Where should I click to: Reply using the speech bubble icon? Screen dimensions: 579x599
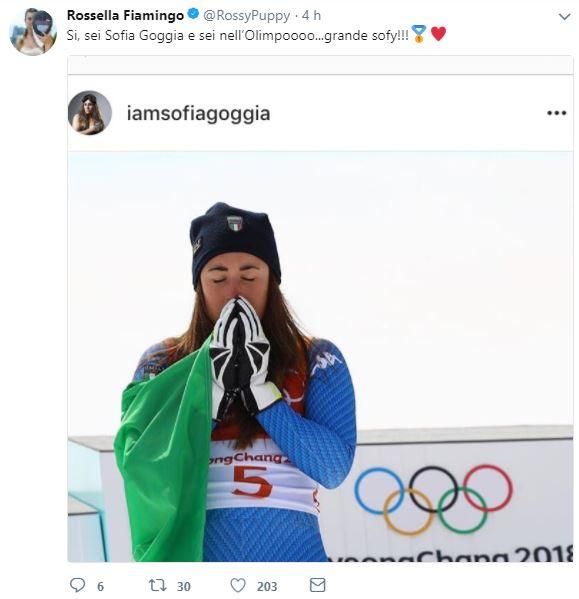pos(78,585)
